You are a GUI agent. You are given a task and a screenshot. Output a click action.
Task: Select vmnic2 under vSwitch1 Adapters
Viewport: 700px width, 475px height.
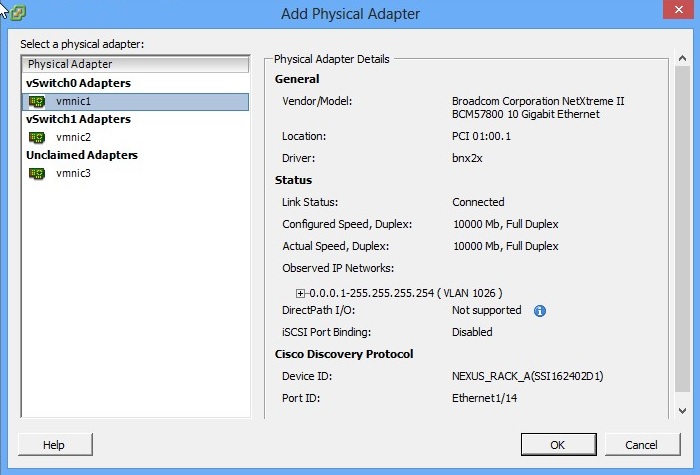click(x=73, y=137)
